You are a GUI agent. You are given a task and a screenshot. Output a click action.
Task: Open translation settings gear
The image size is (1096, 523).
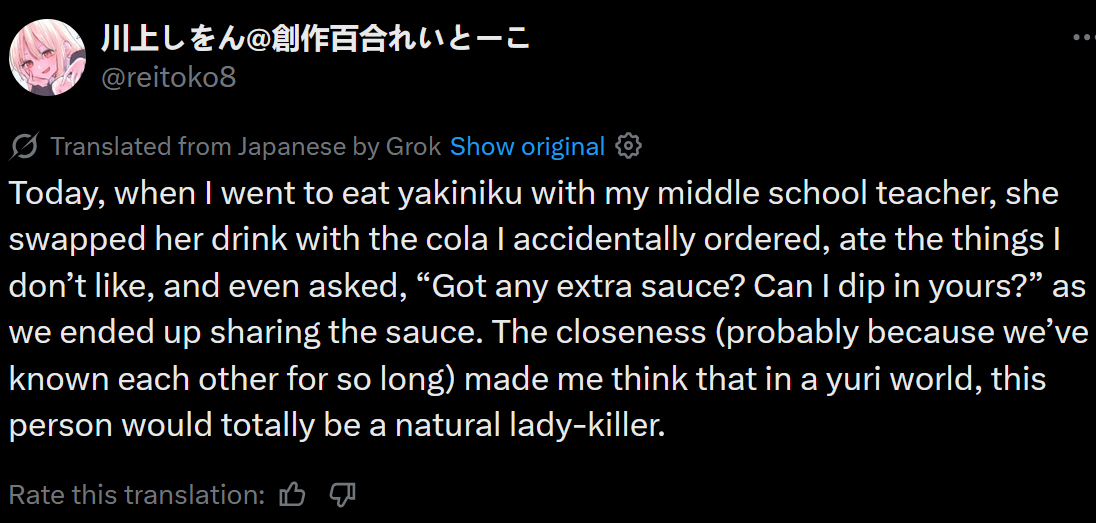click(628, 147)
